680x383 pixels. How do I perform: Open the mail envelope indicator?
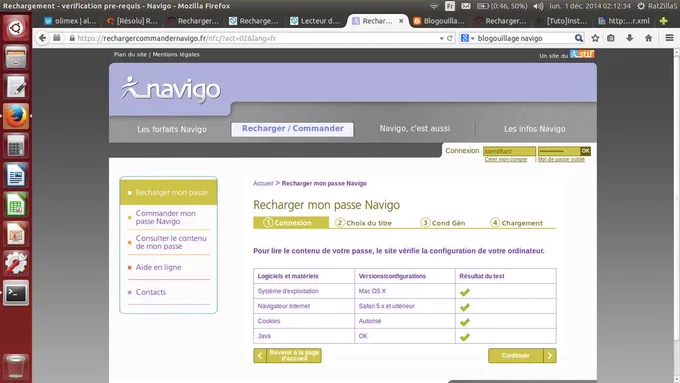(466, 6)
